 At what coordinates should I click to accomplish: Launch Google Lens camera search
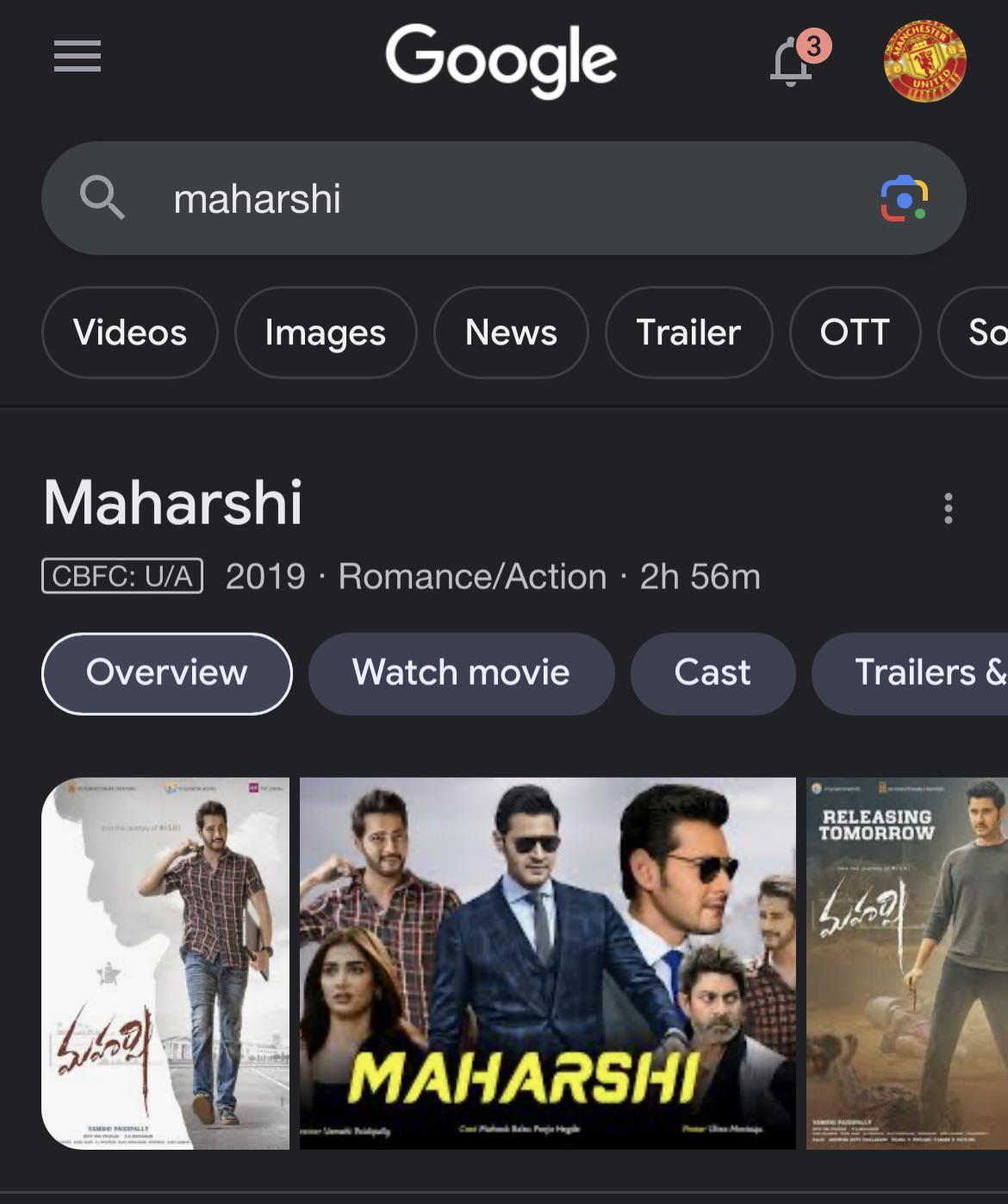904,198
